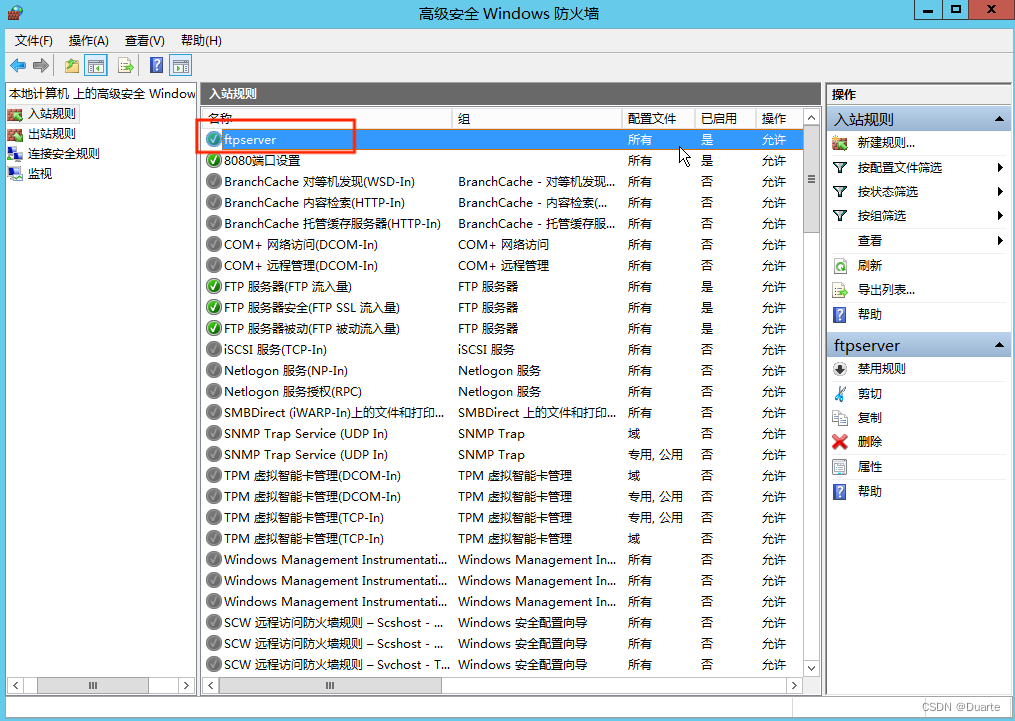This screenshot has width=1015, height=721.
Task: Select 出站规则 in the tree
Action: (51, 134)
